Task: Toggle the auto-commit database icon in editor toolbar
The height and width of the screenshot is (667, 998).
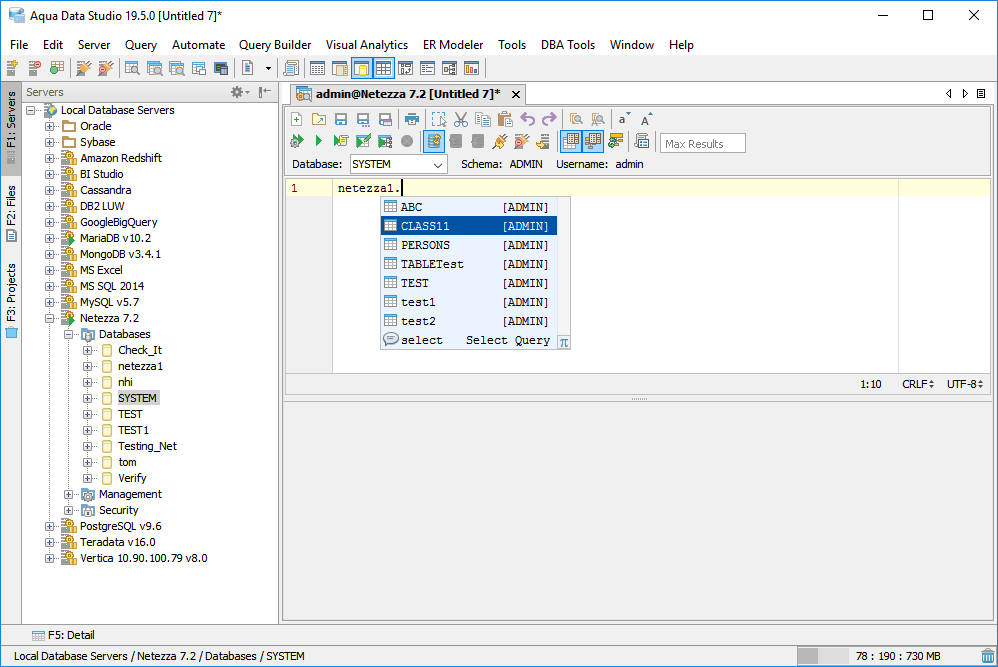Action: [433, 141]
